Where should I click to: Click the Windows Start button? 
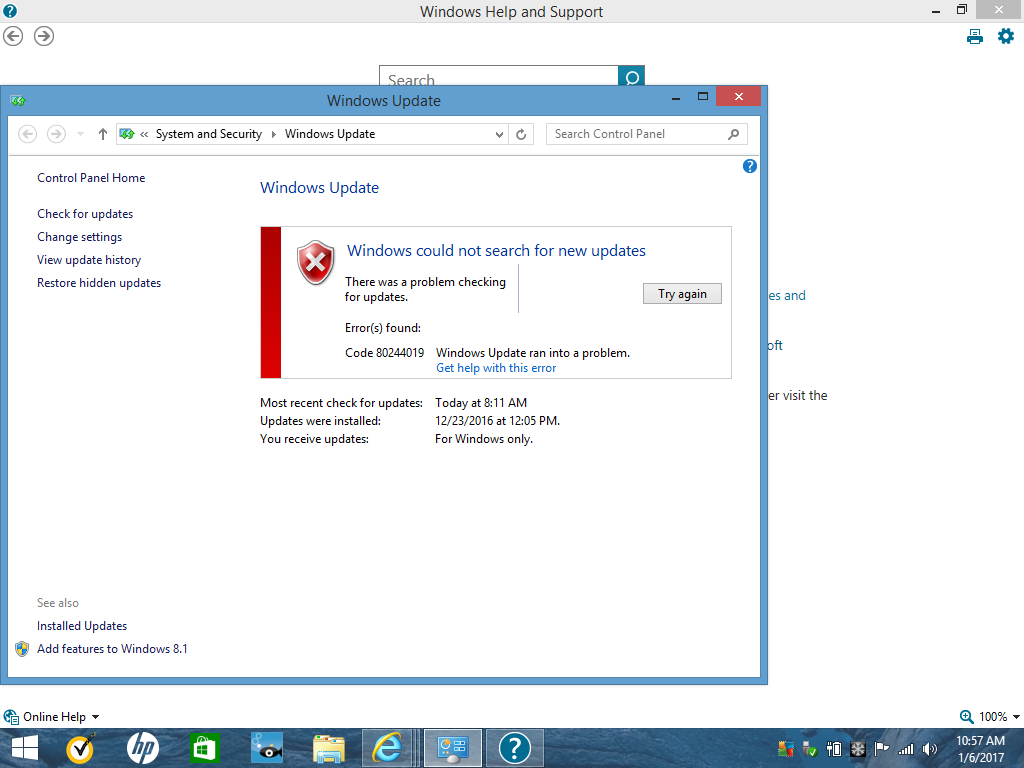point(25,748)
